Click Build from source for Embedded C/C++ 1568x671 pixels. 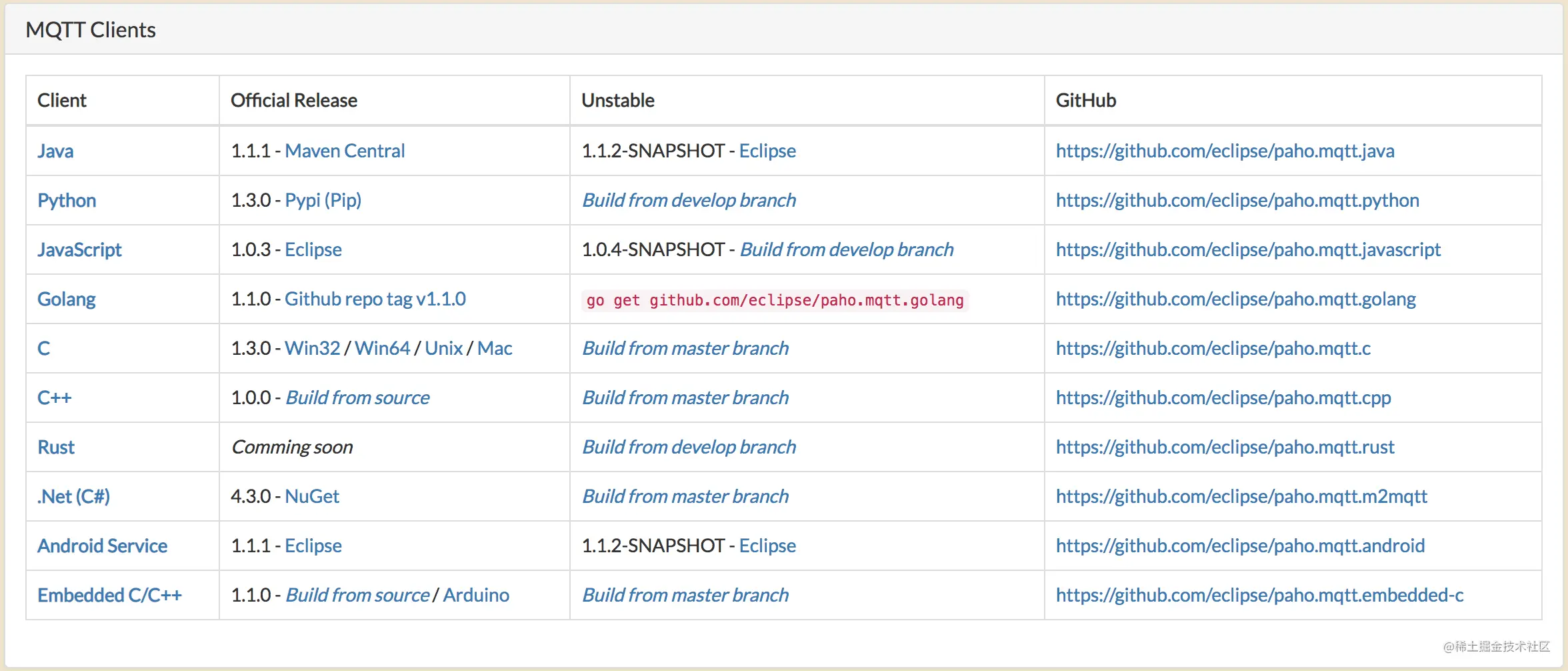pos(358,595)
